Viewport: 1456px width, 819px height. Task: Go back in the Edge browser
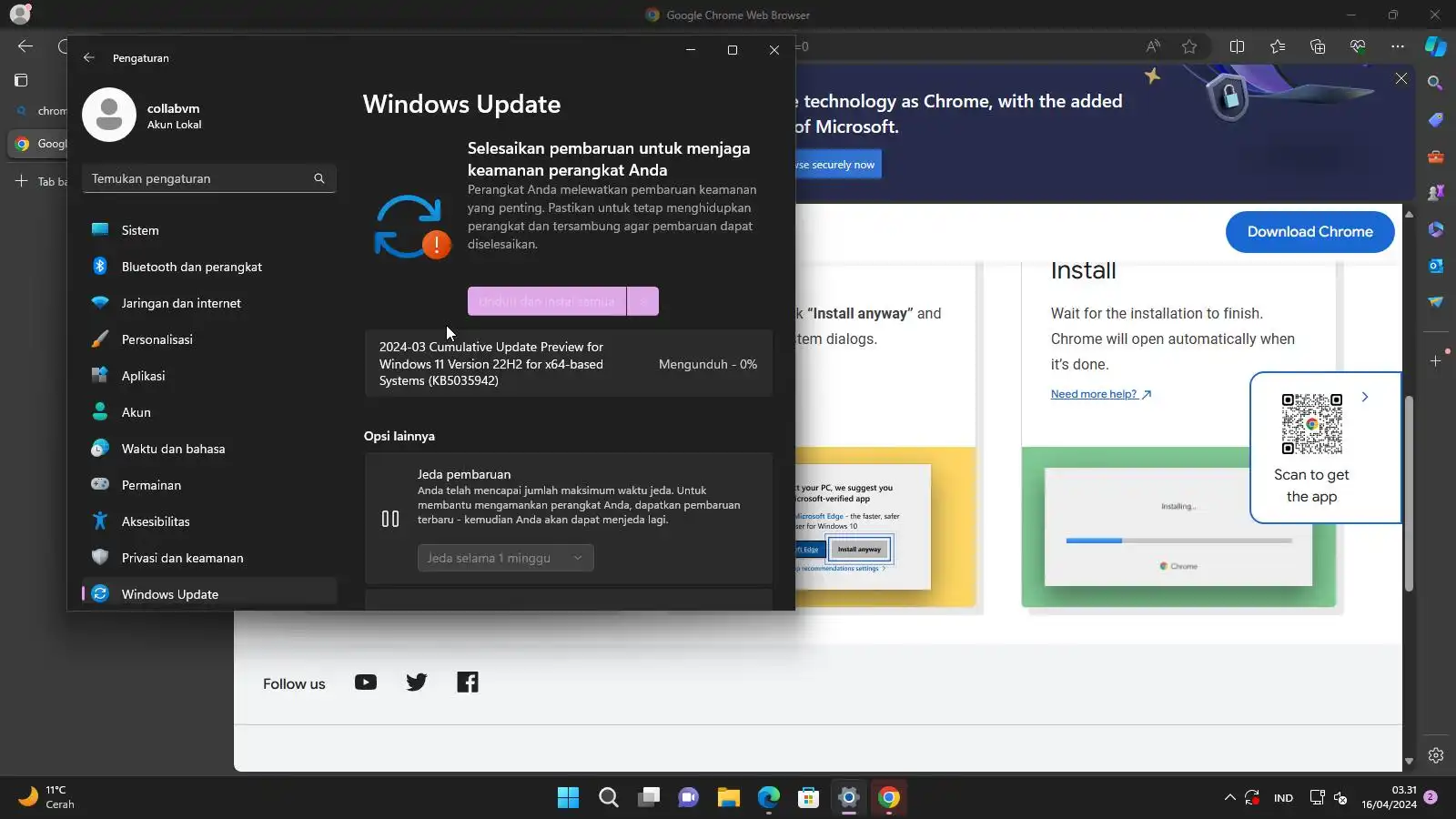[25, 46]
